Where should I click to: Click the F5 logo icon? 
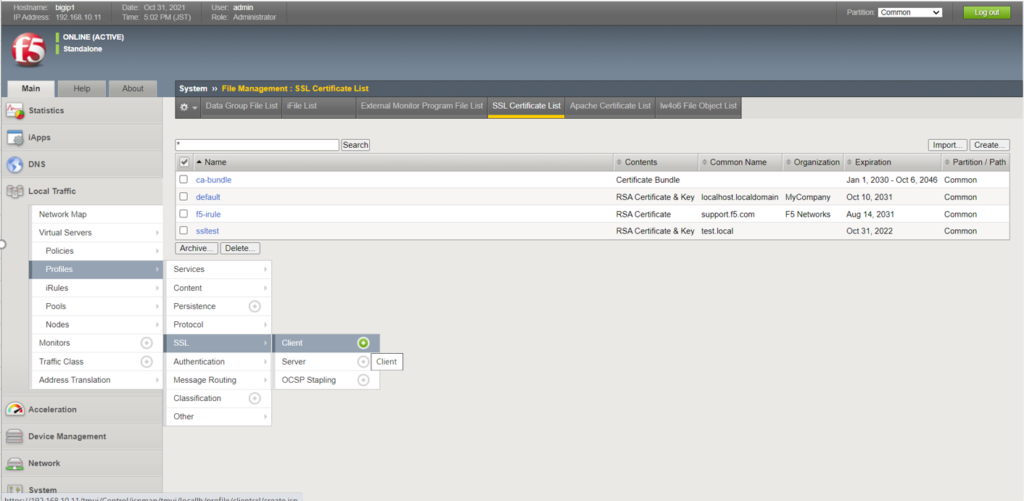(28, 50)
